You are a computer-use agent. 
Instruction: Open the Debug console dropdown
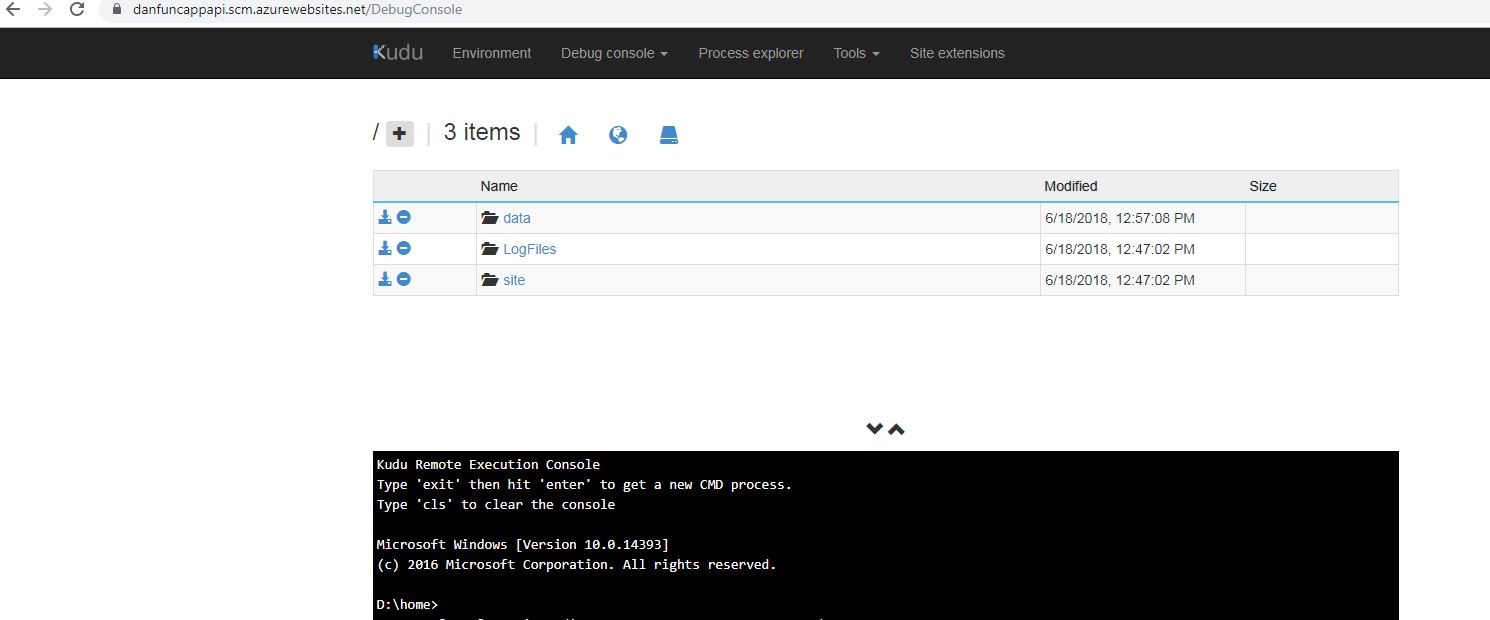(614, 53)
